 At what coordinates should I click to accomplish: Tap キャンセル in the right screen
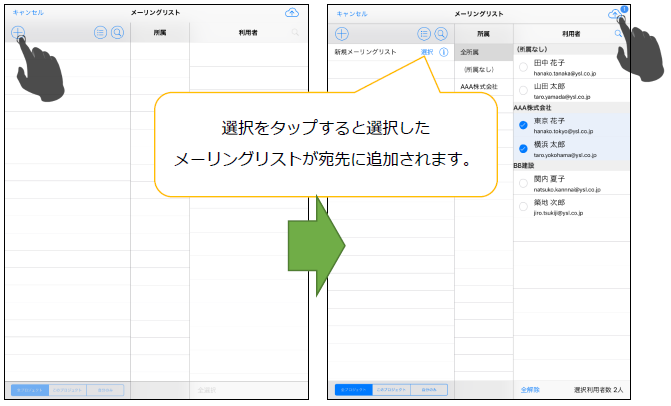coord(354,13)
